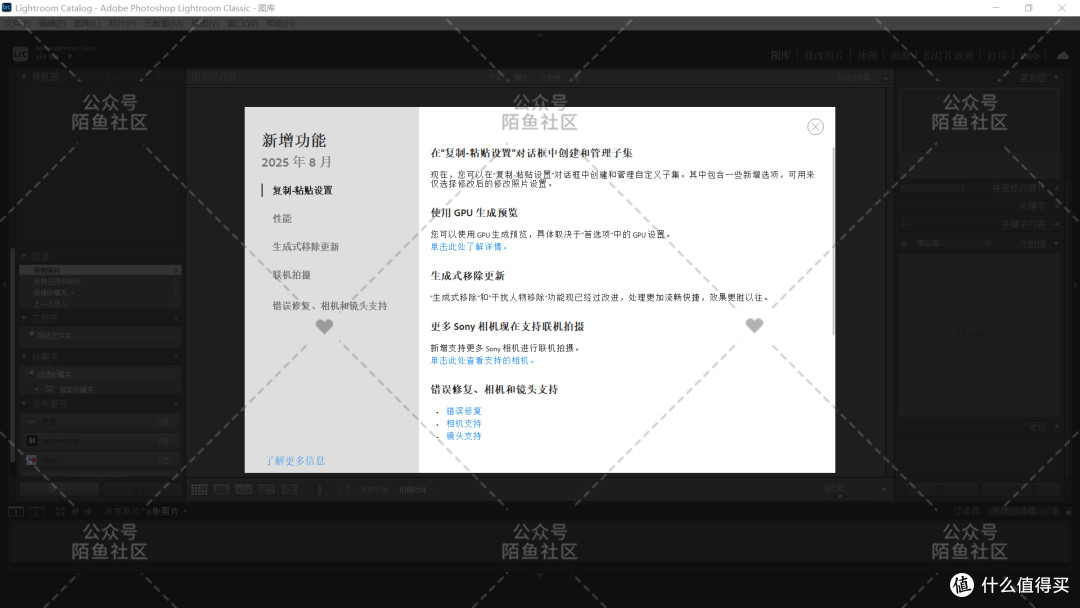Switch to the 地图 module
Viewport: 1080px width, 608px height.
867,56
